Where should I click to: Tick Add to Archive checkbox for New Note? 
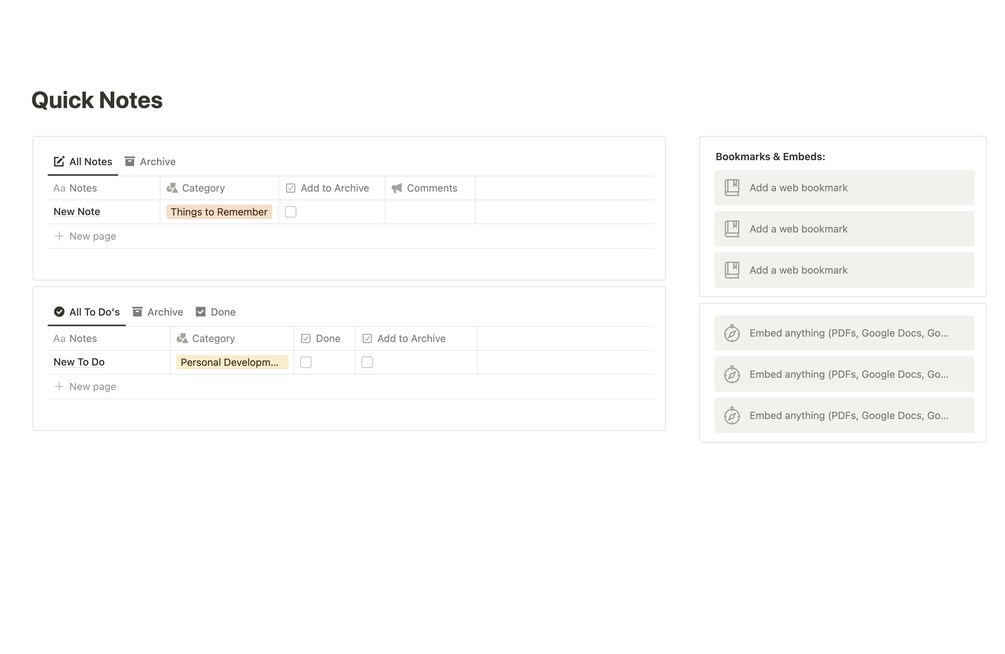(291, 212)
